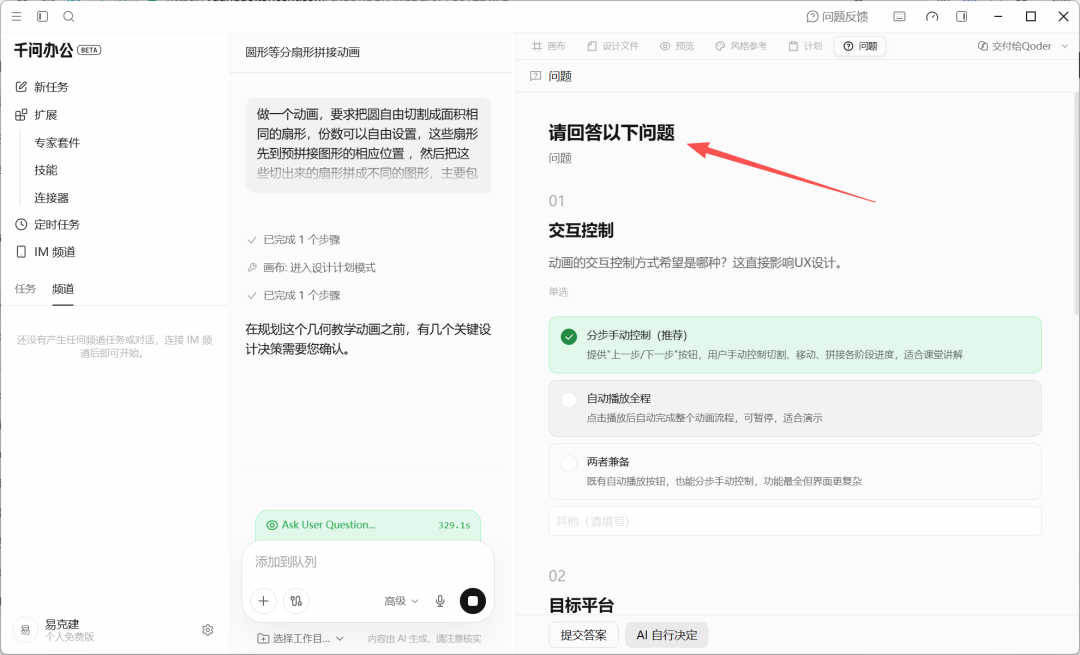Select the 问题 tab in toolbar
This screenshot has width=1080, height=655.
[x=860, y=46]
